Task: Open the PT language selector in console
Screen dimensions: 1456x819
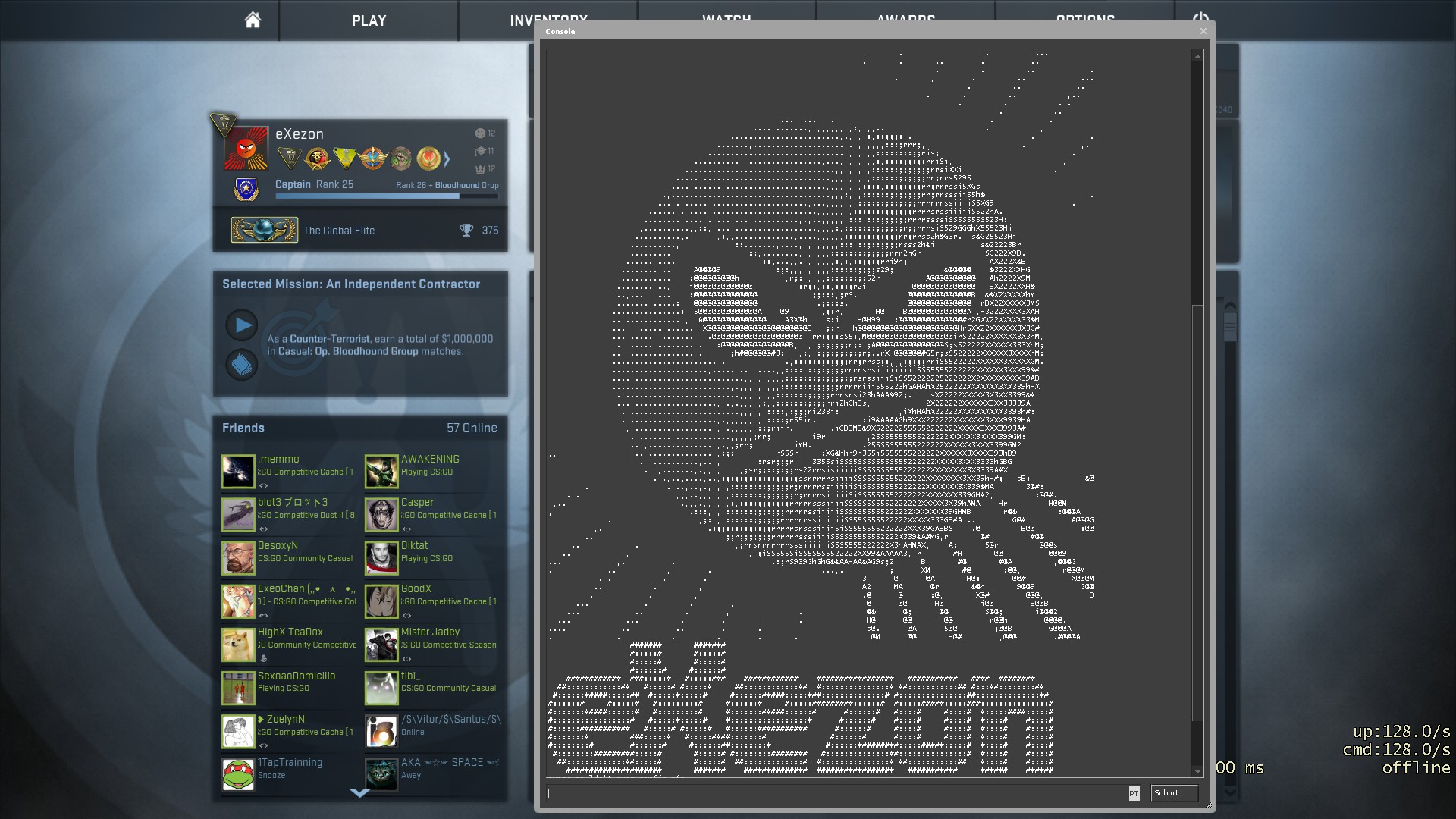Action: click(x=1134, y=793)
